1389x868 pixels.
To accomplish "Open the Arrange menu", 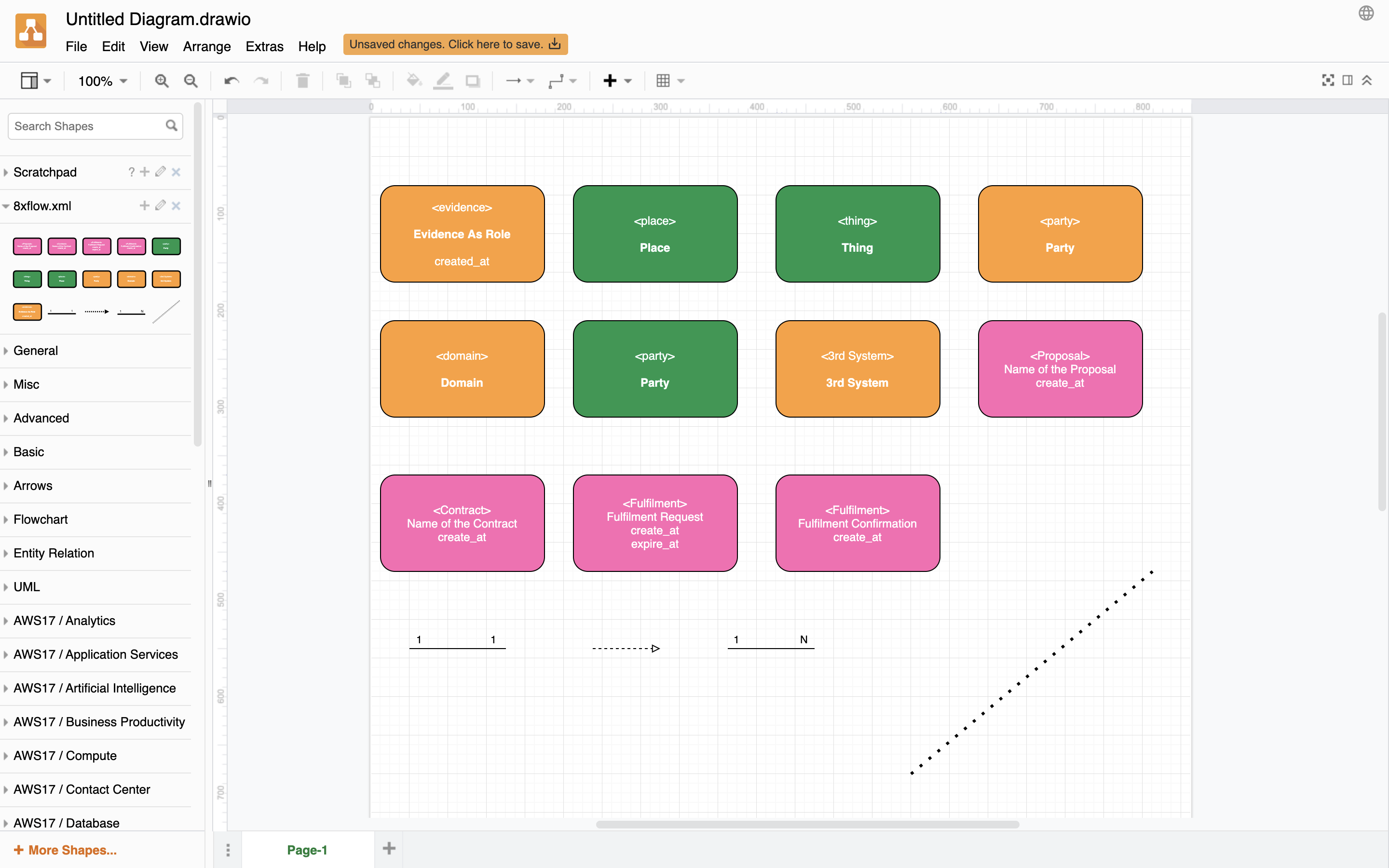I will point(206,46).
